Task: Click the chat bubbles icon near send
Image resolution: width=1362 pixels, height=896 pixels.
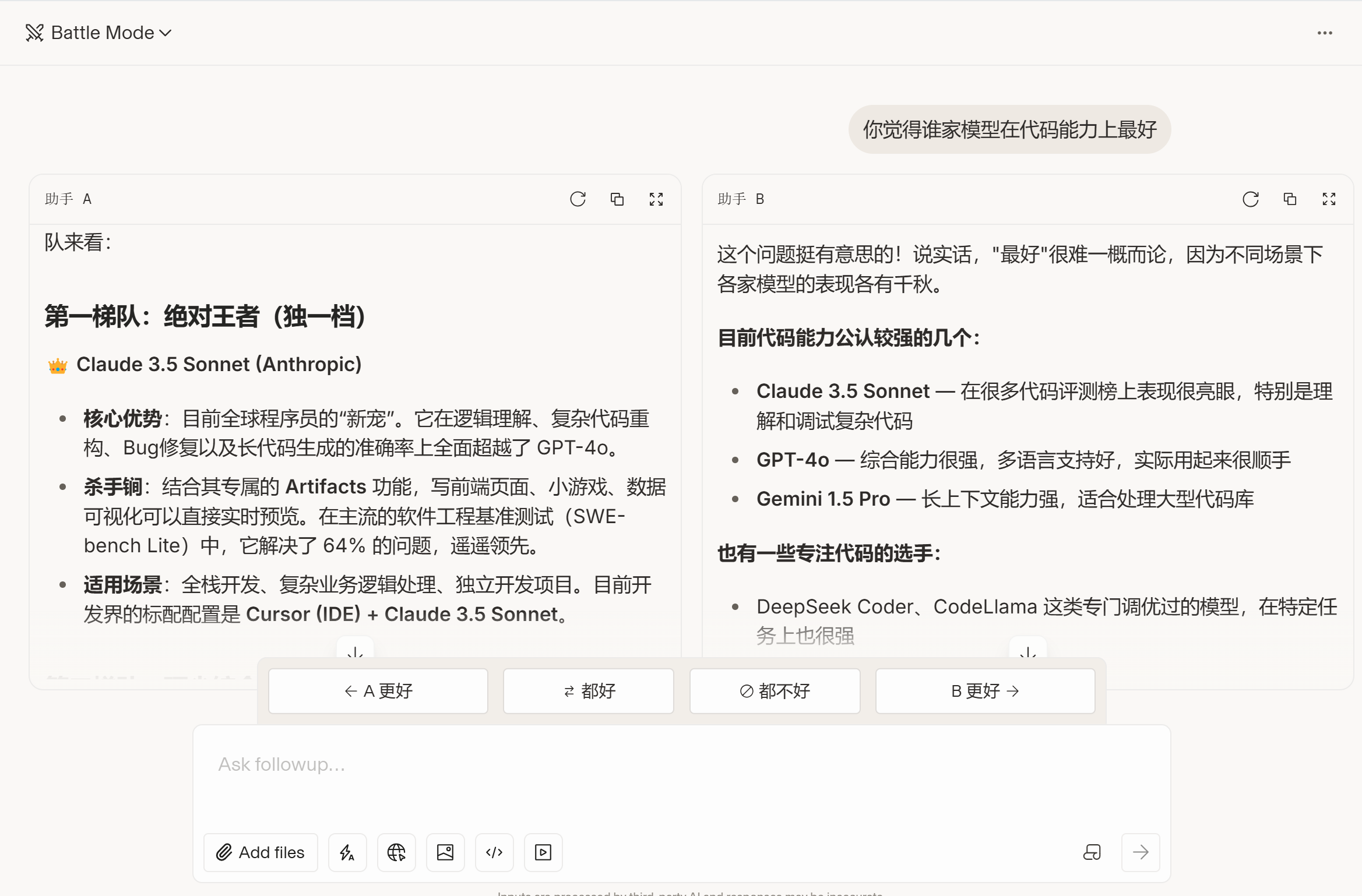Action: (1092, 852)
